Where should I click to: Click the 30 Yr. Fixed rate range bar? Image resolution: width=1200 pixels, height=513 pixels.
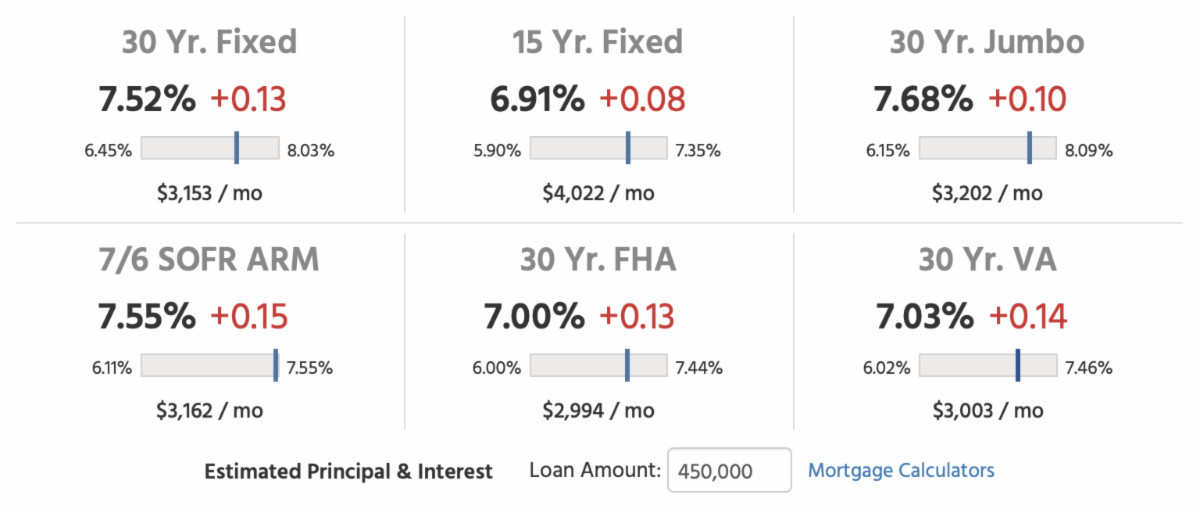209,149
